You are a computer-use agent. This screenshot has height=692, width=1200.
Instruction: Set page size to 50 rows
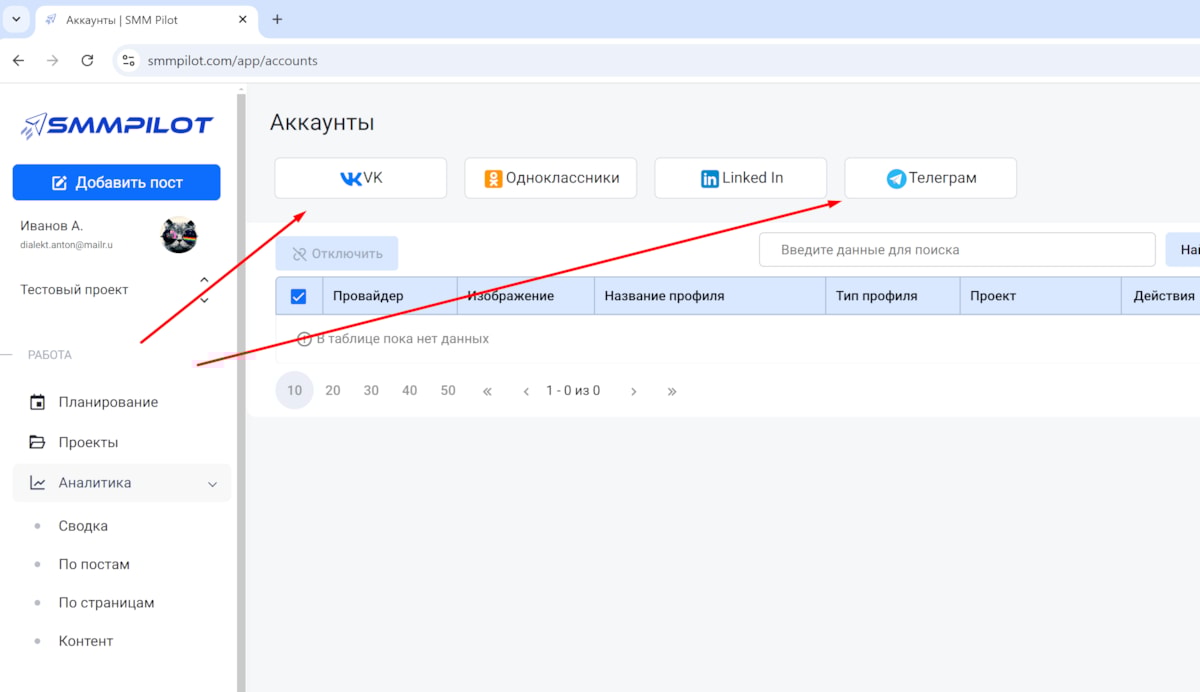[448, 391]
